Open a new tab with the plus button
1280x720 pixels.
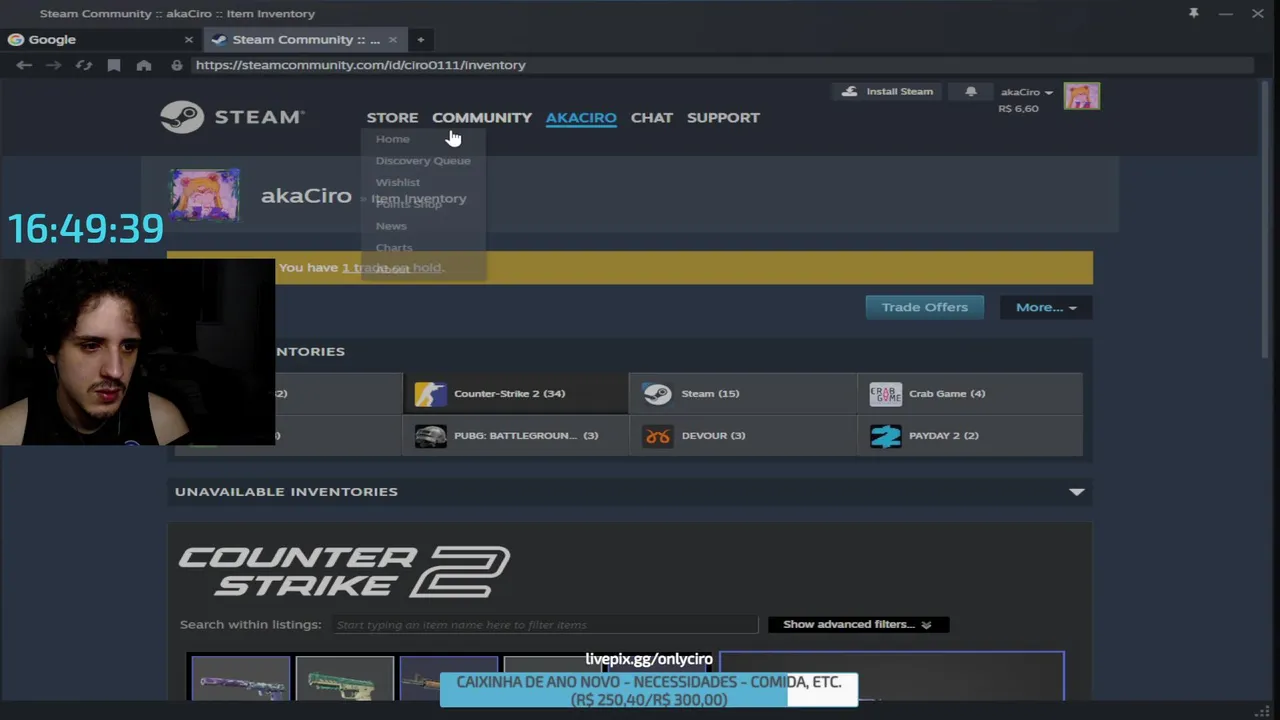point(420,40)
